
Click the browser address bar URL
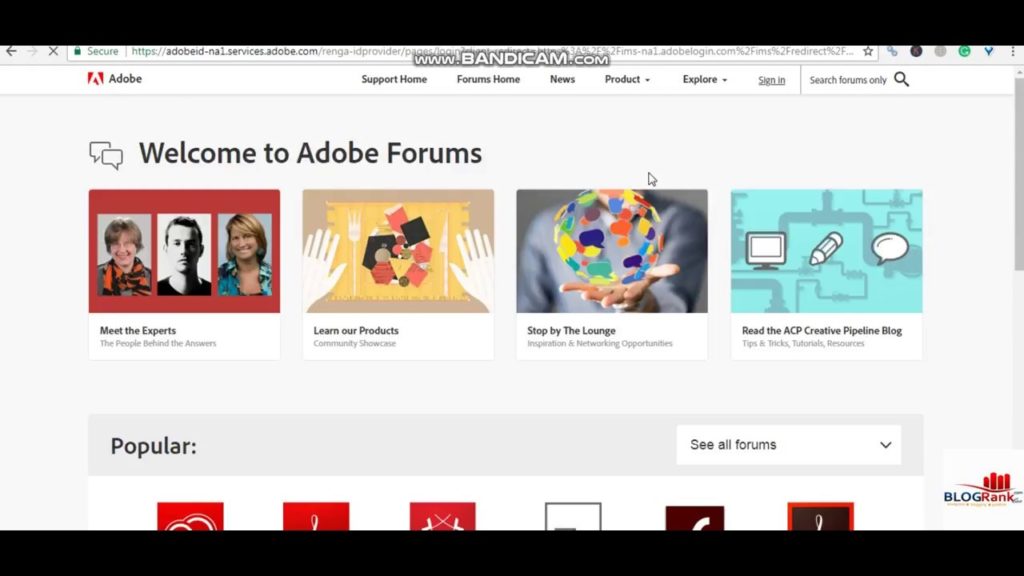492,51
